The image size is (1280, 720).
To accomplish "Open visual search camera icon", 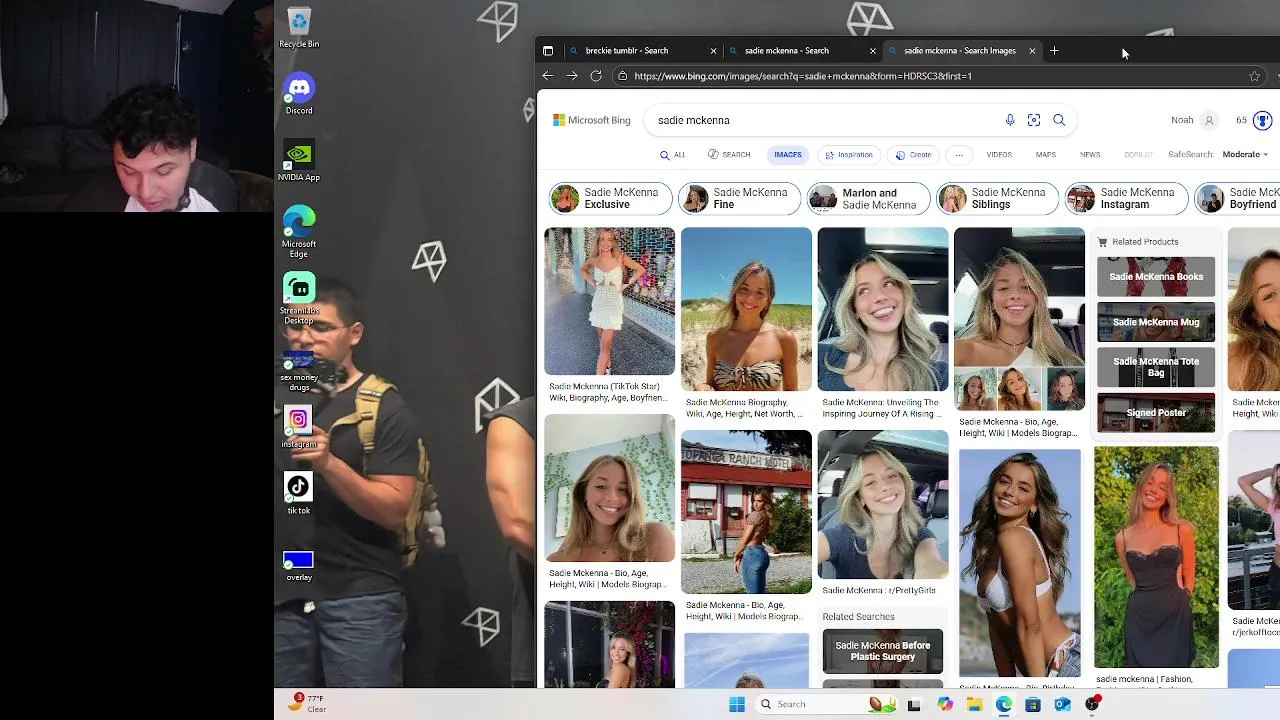I will [1034, 120].
